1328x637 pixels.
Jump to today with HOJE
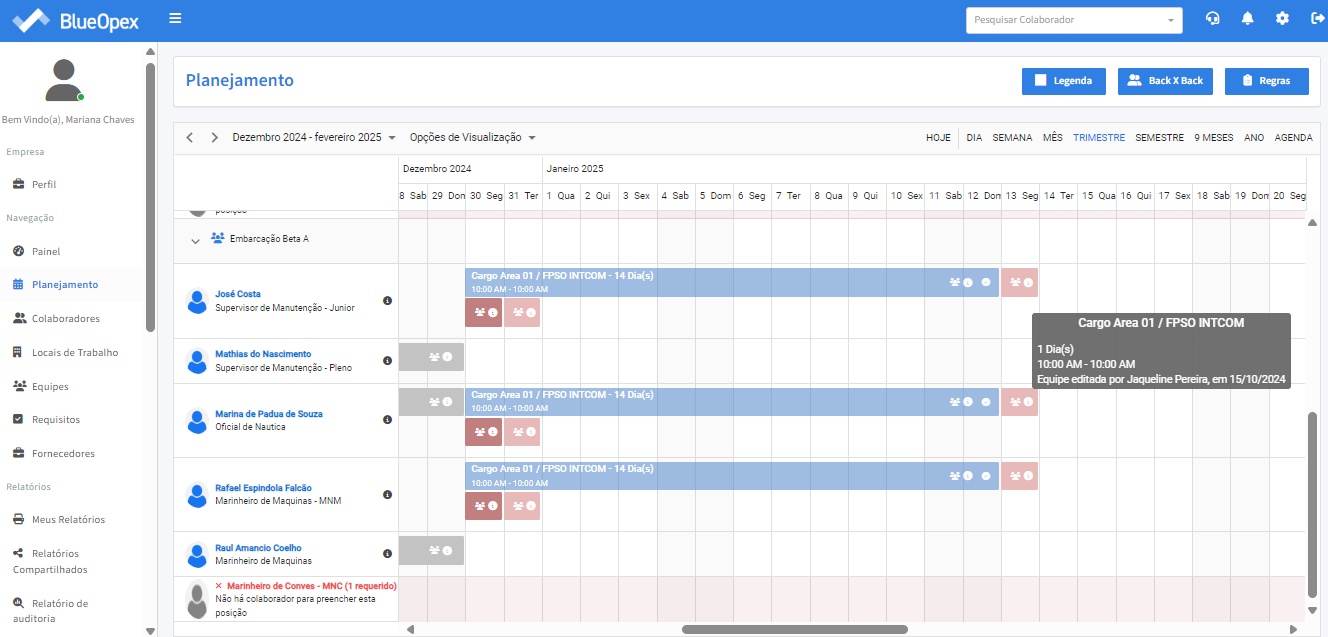click(x=938, y=138)
